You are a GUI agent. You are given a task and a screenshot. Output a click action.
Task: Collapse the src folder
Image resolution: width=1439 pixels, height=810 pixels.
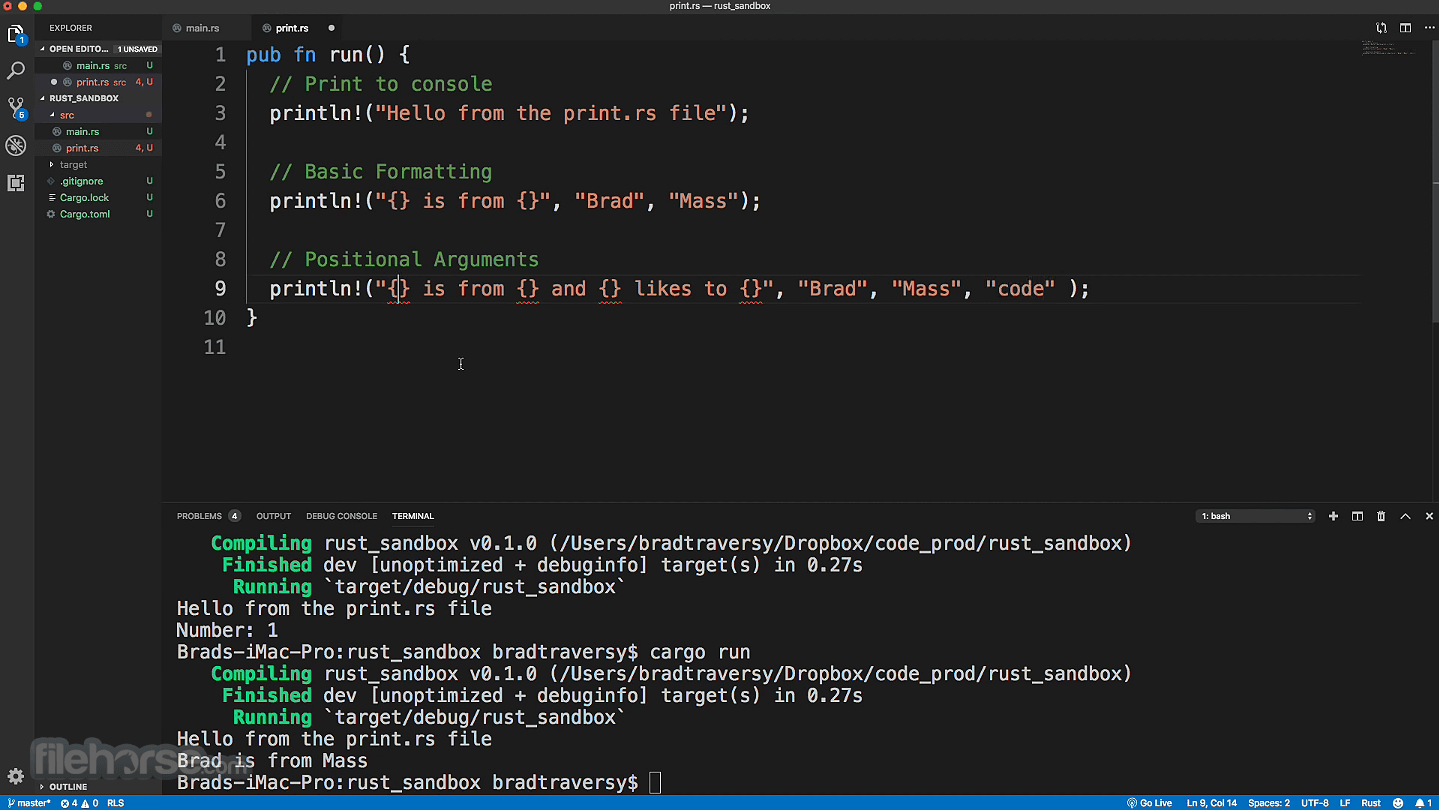[x=98, y=115]
